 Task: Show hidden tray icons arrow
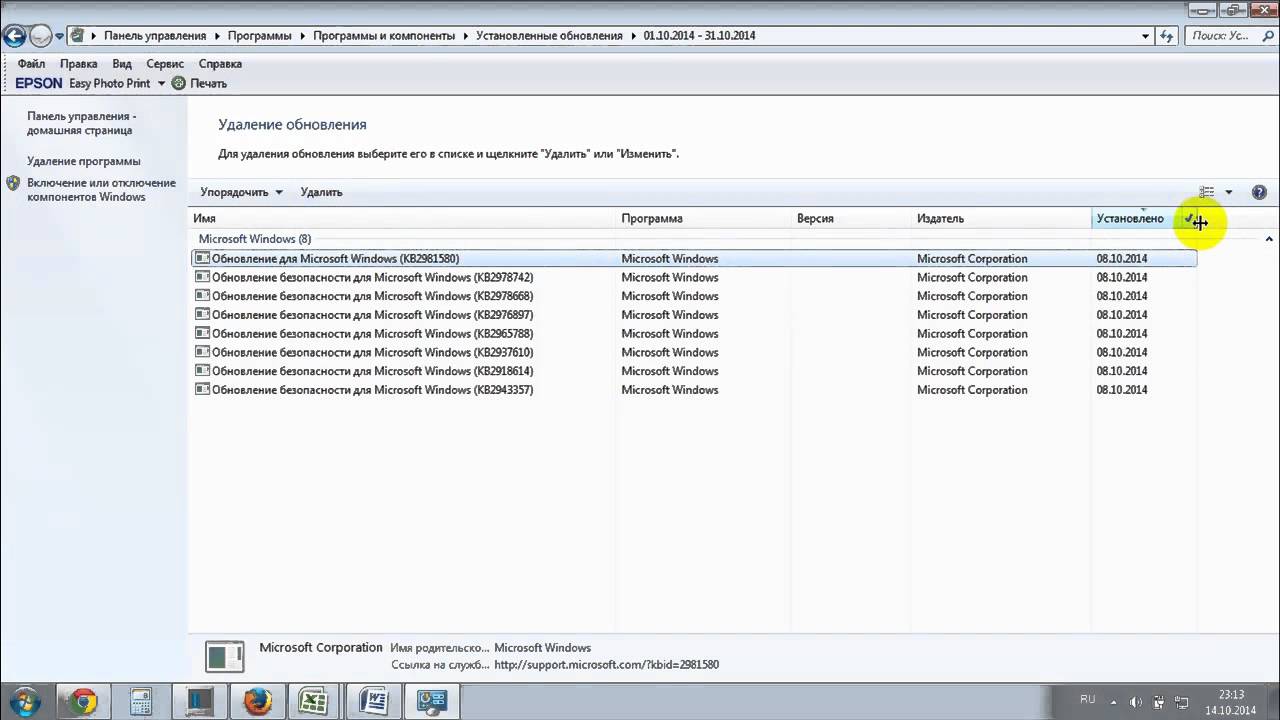click(x=1113, y=701)
